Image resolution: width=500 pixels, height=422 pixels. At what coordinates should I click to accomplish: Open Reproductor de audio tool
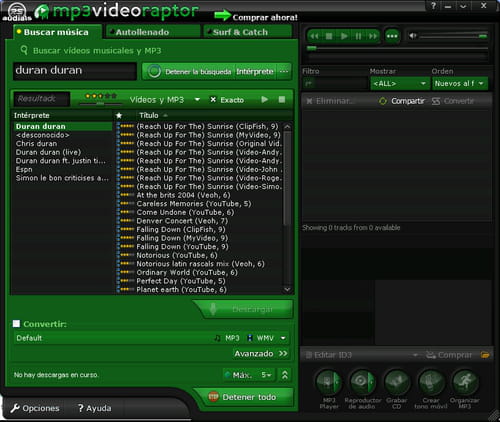(362, 382)
